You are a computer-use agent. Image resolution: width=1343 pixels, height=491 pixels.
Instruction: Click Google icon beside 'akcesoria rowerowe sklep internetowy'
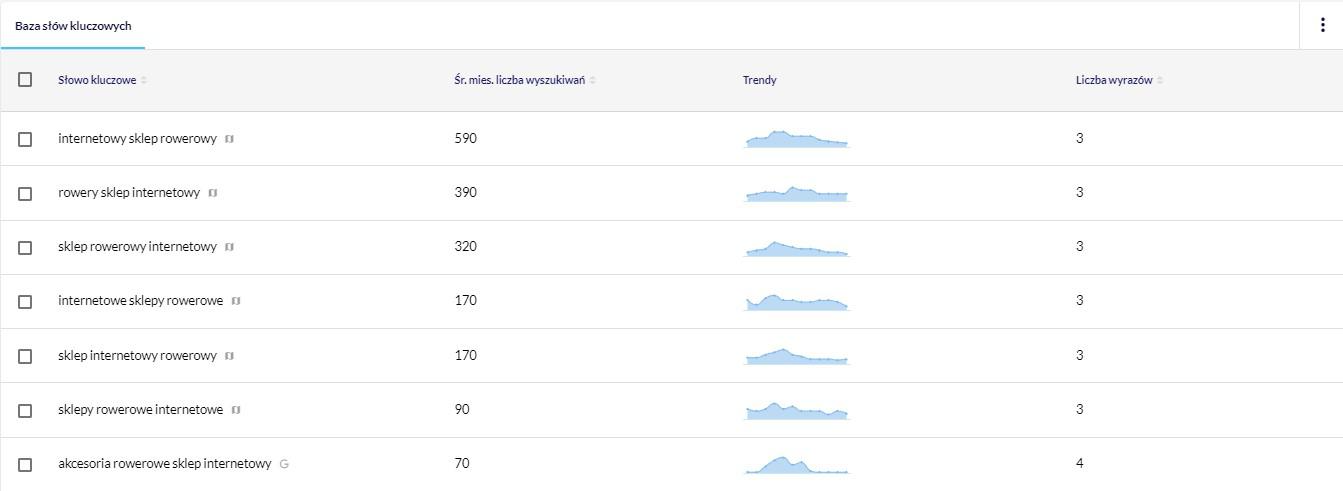(x=284, y=464)
